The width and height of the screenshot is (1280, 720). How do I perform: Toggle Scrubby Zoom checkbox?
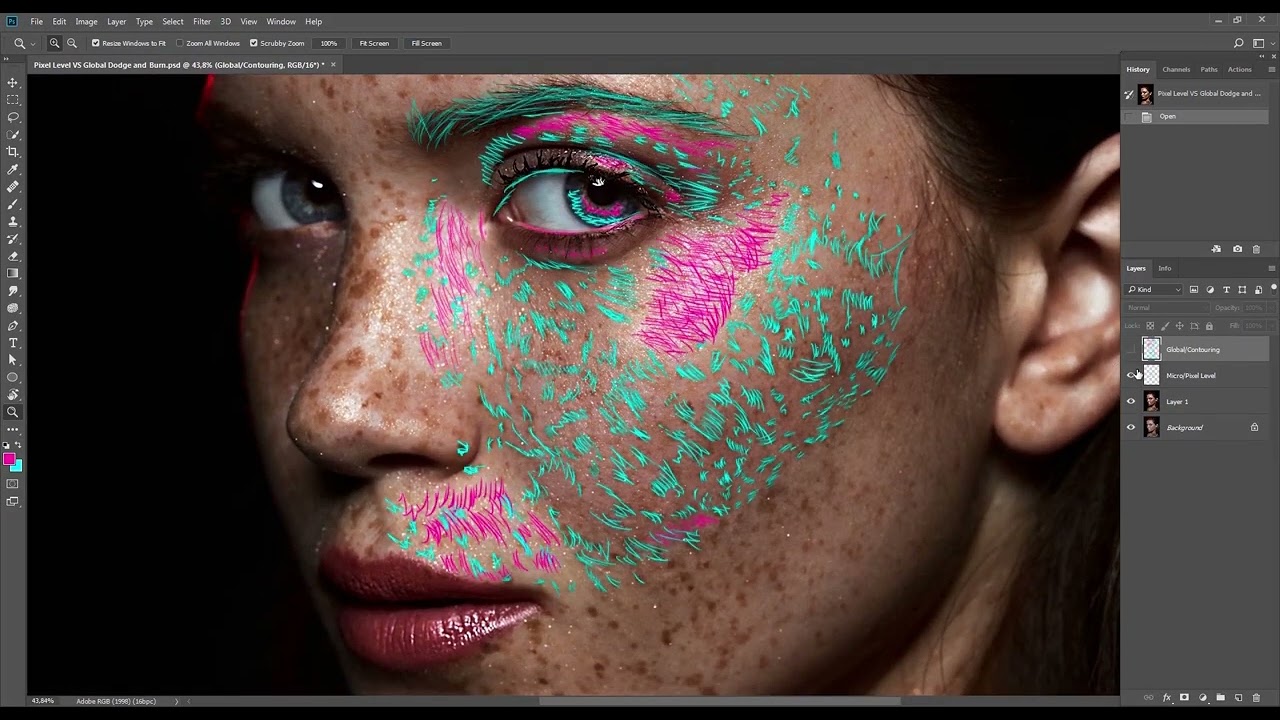tap(253, 43)
